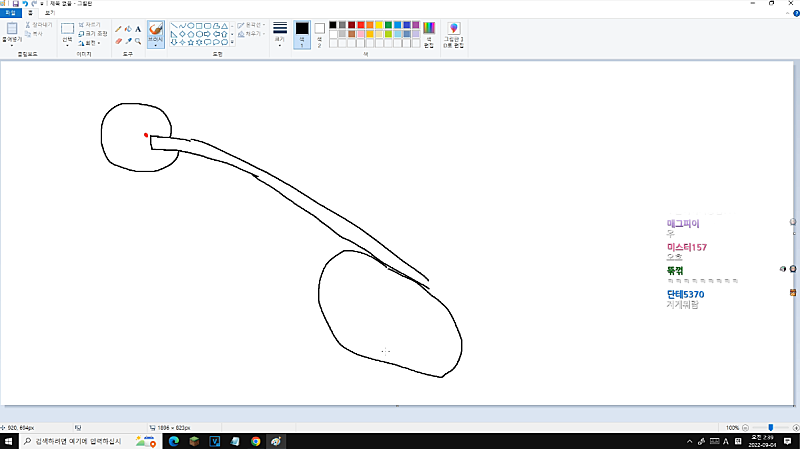Click the Save icon in title bar
The width and height of the screenshot is (800, 449).
point(14,4)
